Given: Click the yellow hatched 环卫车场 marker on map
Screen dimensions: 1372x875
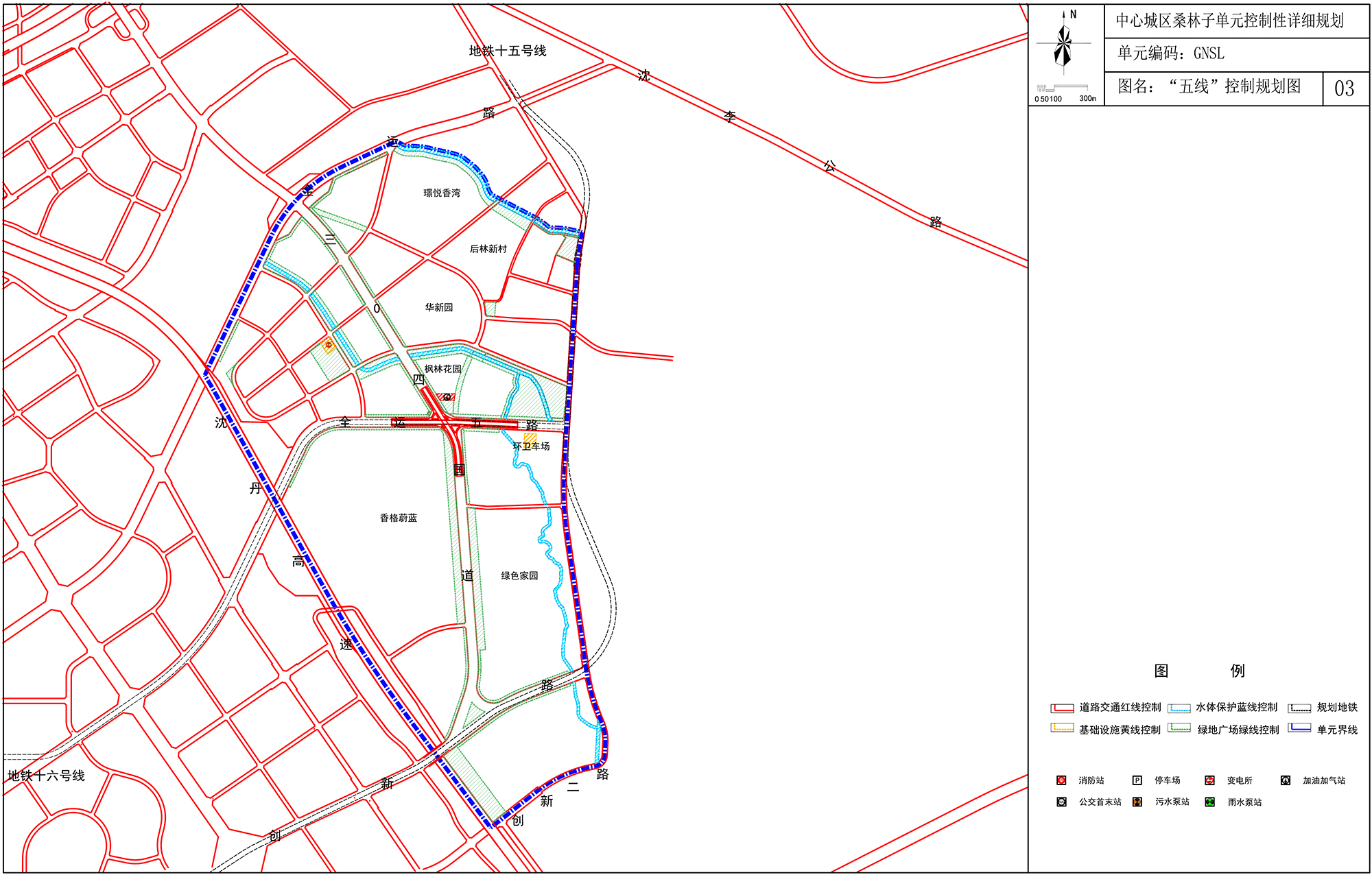Looking at the screenshot, I should coord(530,438).
